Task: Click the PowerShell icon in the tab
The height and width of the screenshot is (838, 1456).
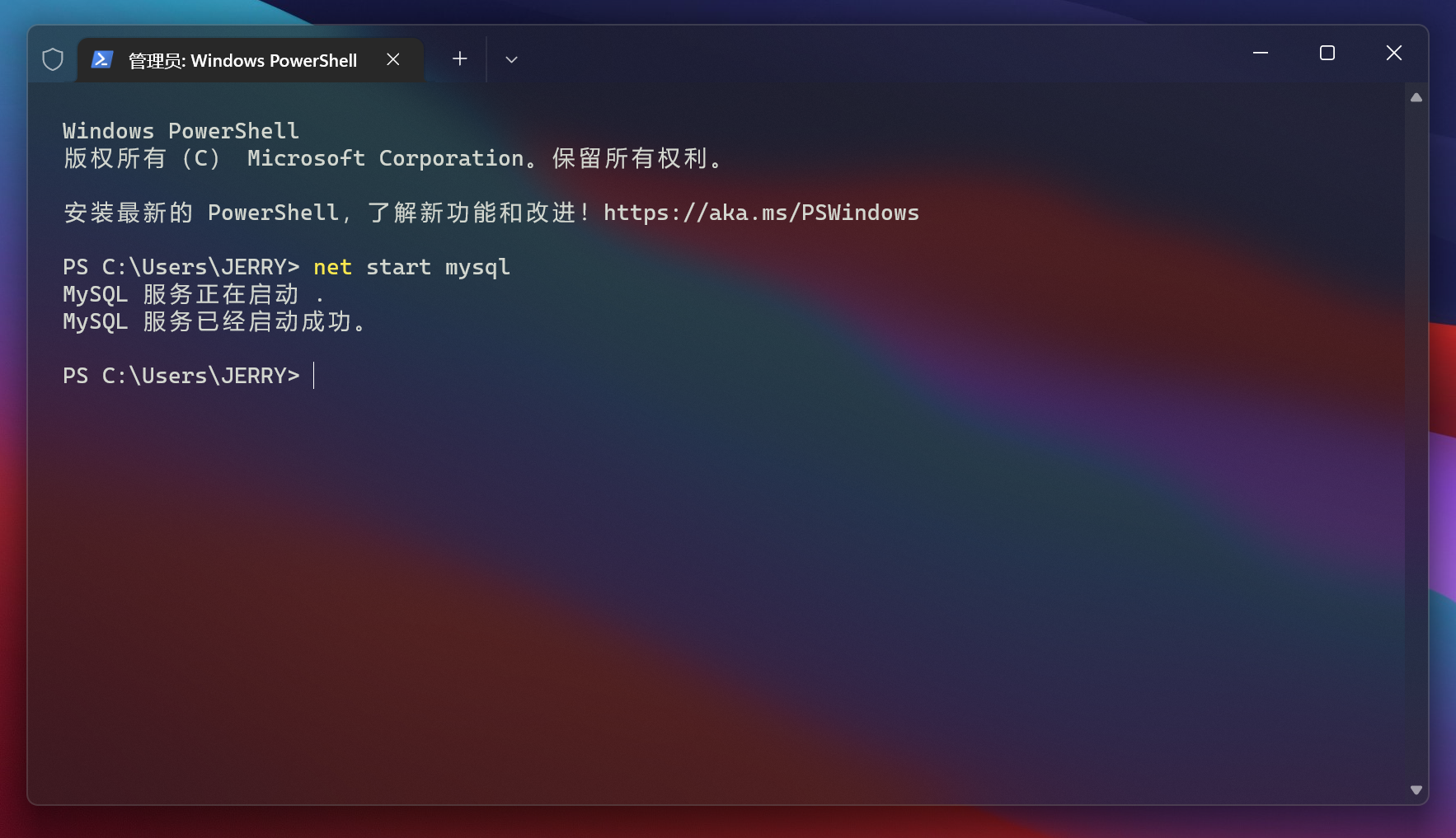Action: 102,59
